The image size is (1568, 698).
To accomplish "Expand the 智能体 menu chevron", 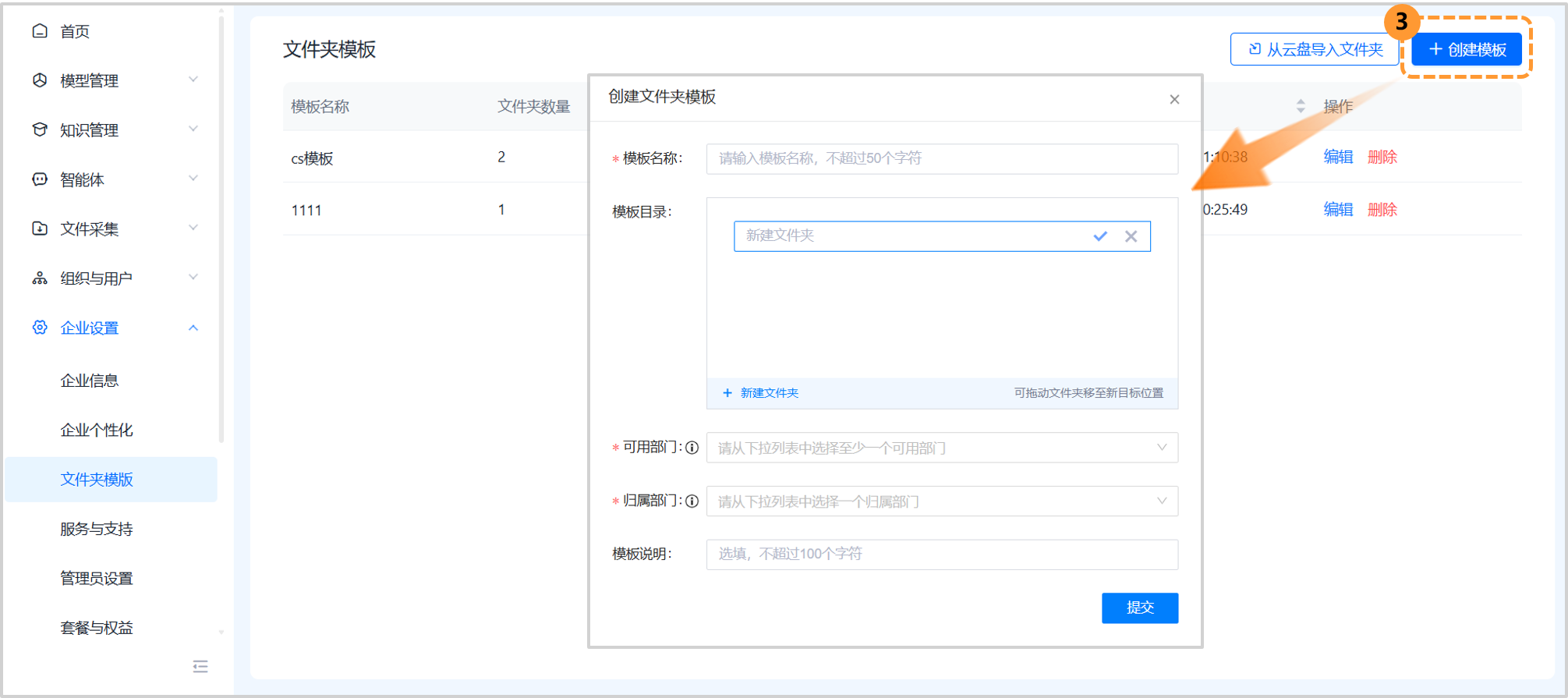I will pos(193,179).
